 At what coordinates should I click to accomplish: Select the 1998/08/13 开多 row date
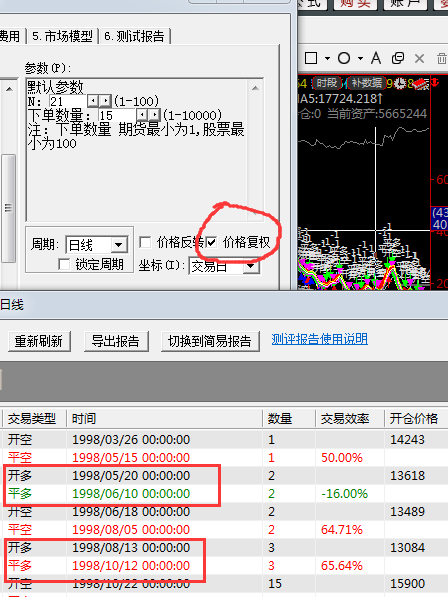[x=131, y=548]
